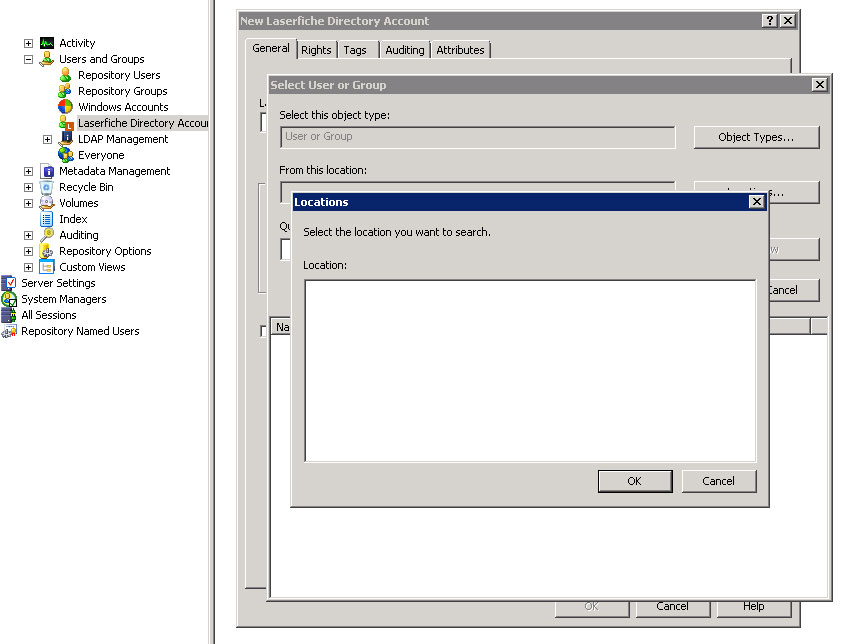Click the Laserfiche Directory Accounts icon

66,123
